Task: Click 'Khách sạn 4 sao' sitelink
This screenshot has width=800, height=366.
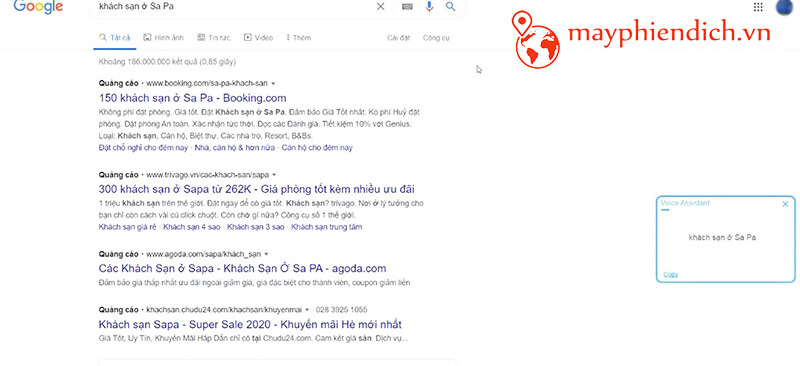Action: tap(192, 227)
